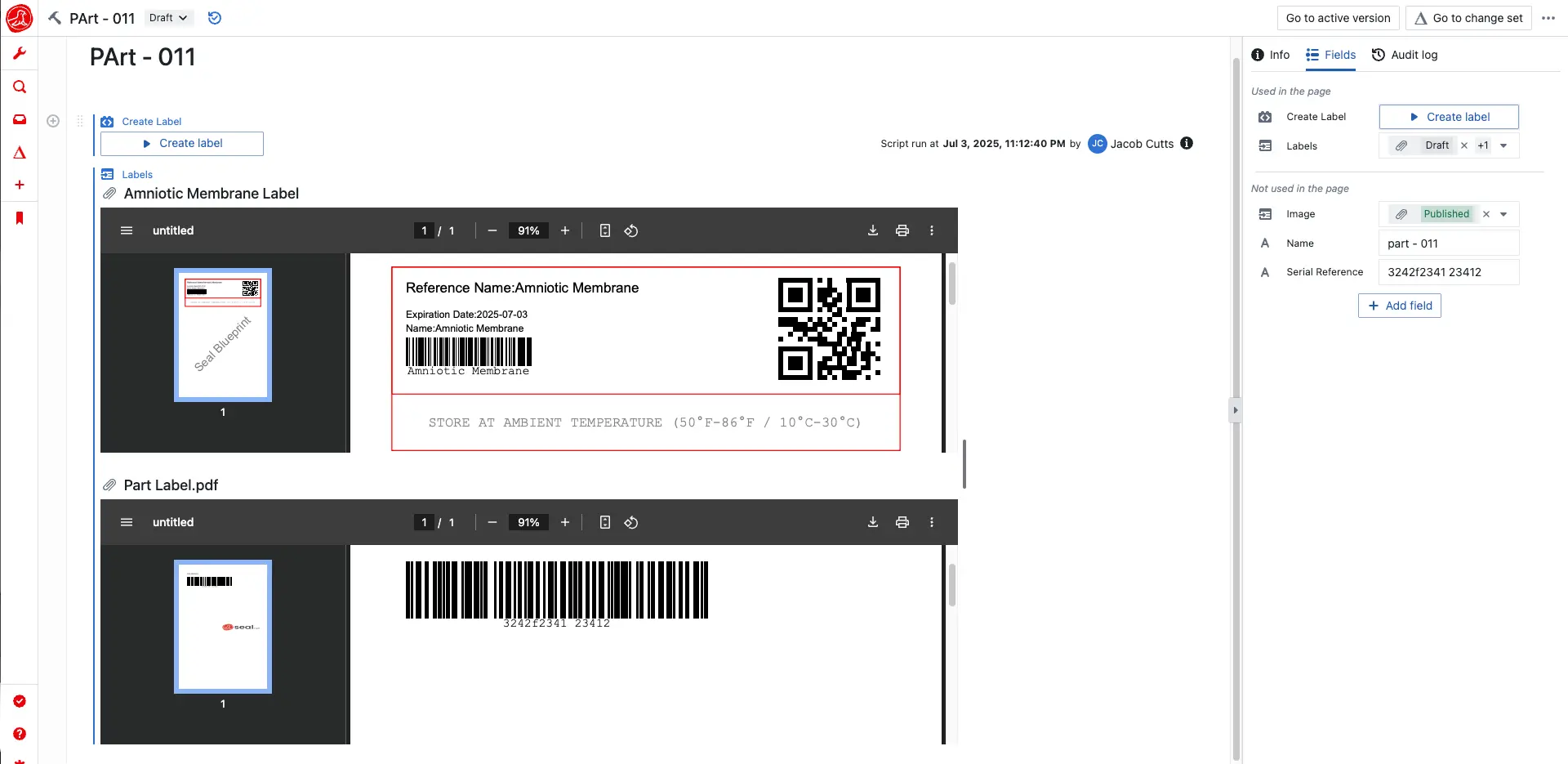Click the block drag handle icon
1568x764 pixels.
[x=80, y=121]
